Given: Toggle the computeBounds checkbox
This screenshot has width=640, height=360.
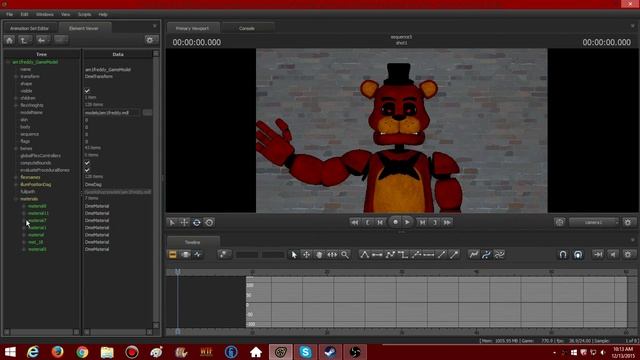Looking at the screenshot, I should 87,162.
